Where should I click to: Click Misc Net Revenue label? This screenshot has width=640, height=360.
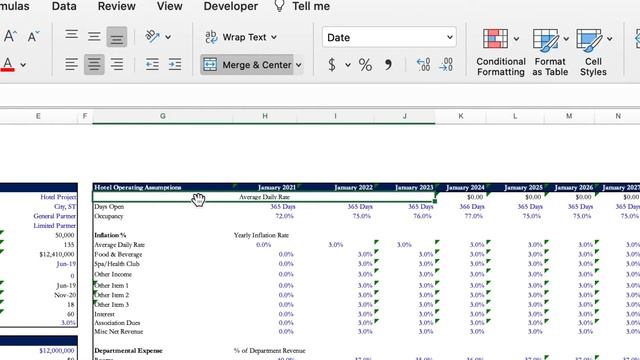118,331
